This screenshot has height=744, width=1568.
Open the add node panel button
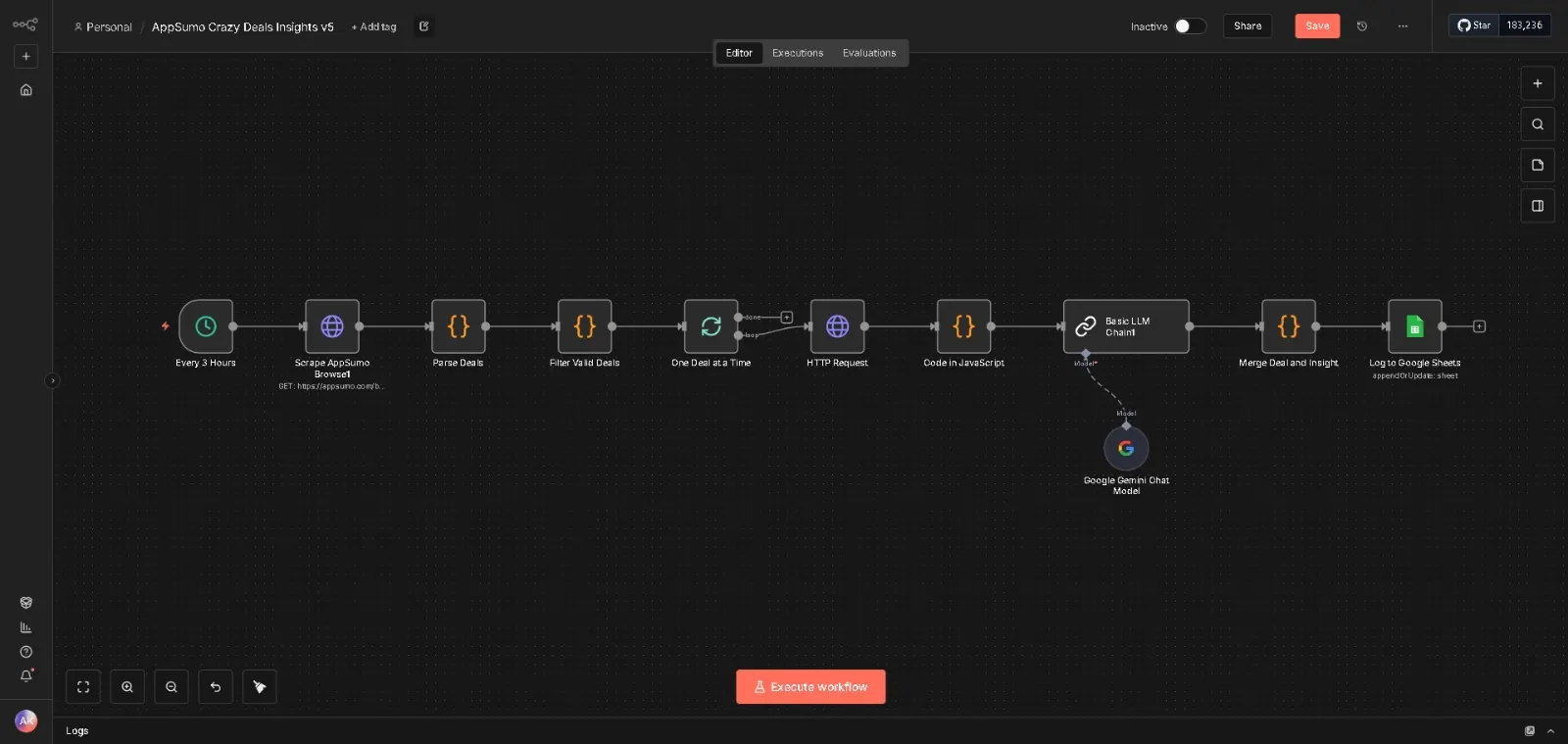(x=1538, y=83)
